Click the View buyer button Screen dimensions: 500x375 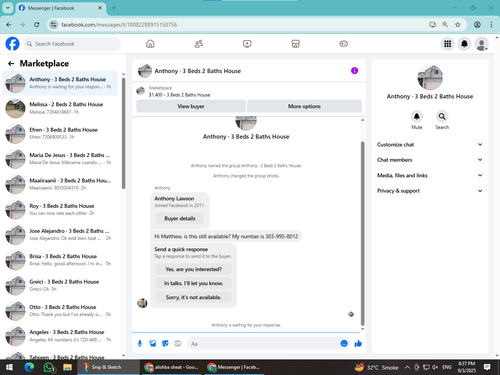click(x=191, y=106)
